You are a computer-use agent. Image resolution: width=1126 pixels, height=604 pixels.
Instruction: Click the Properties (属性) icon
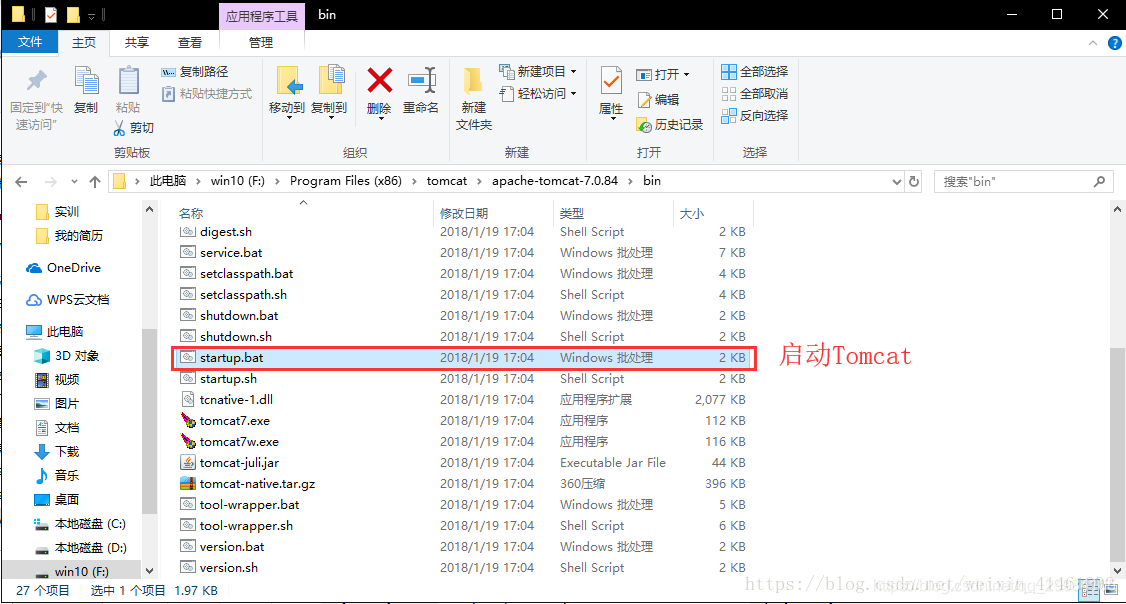click(611, 81)
